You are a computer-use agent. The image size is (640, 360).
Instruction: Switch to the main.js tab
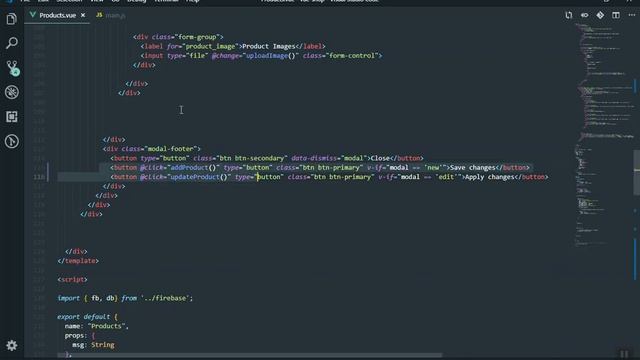coord(116,16)
